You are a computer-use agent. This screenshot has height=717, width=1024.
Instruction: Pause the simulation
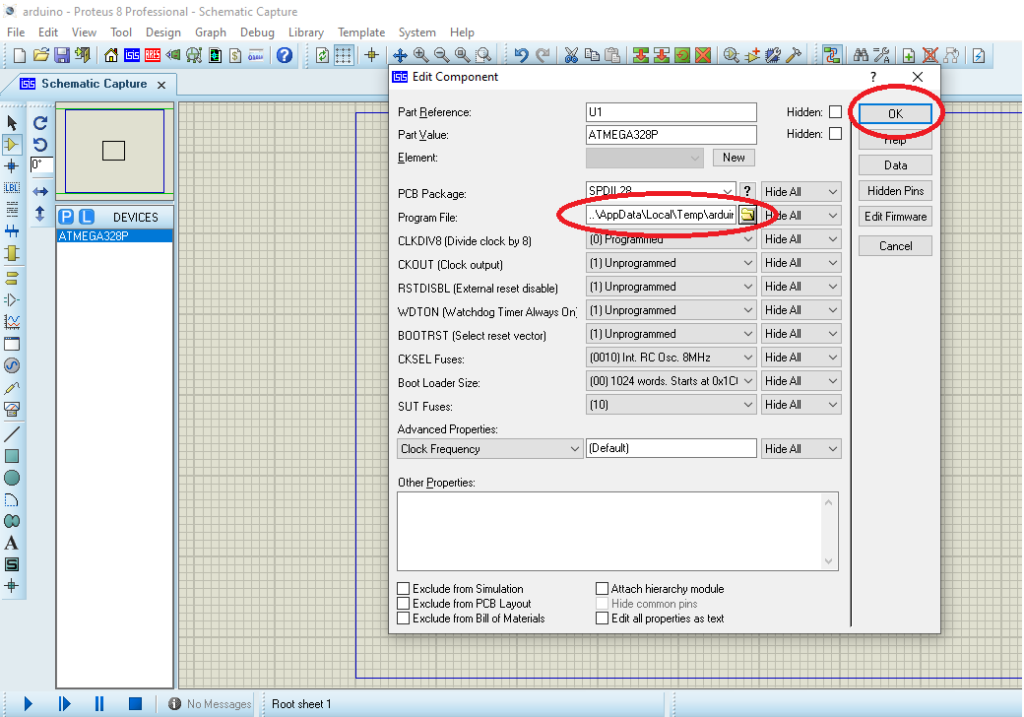(x=99, y=704)
